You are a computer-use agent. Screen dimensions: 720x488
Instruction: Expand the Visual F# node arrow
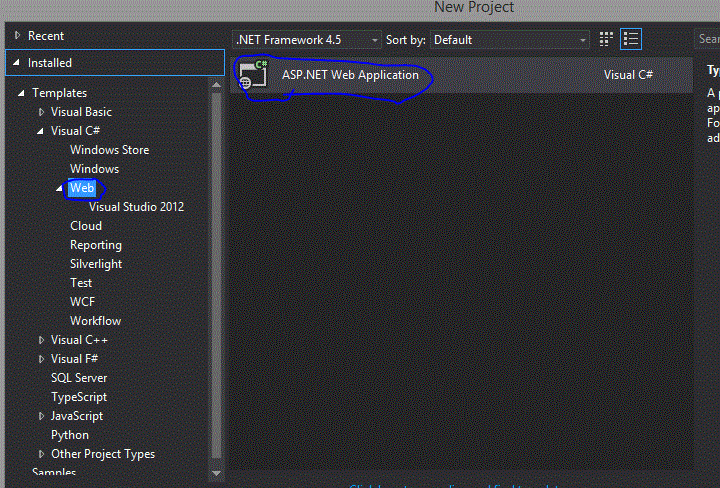[x=41, y=359]
